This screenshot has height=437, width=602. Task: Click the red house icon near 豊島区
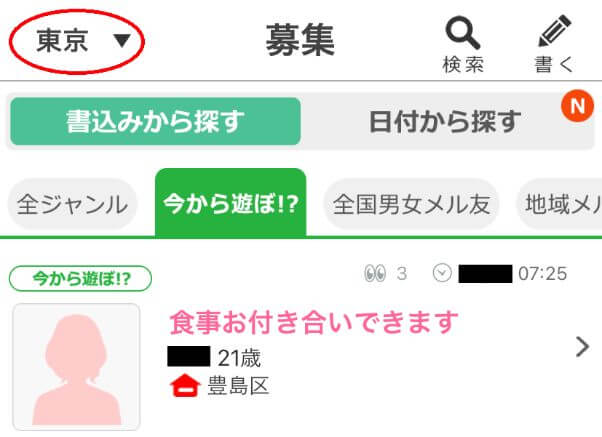pyautogui.click(x=185, y=385)
